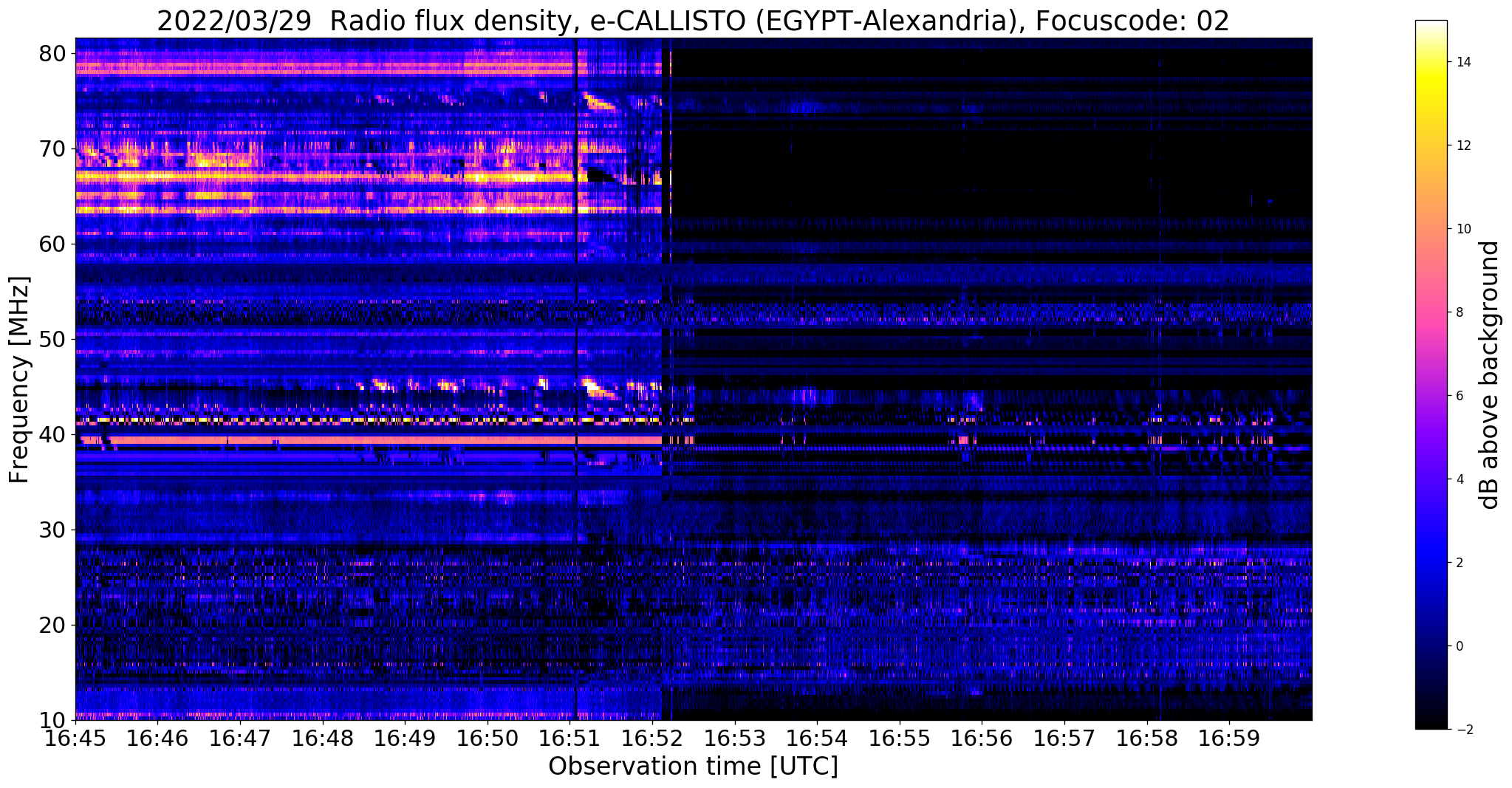Click the 16:59 time tick label
Image resolution: width=1512 pixels, height=788 pixels.
point(1229,739)
